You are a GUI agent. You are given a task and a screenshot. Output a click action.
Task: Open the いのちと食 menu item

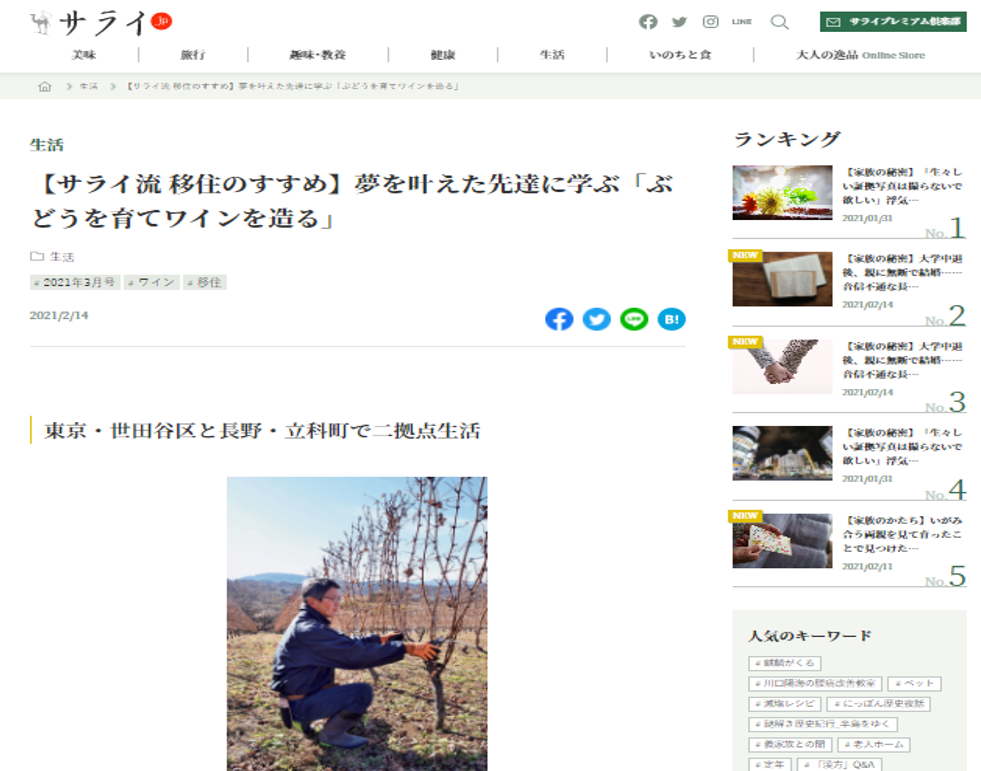[680, 55]
